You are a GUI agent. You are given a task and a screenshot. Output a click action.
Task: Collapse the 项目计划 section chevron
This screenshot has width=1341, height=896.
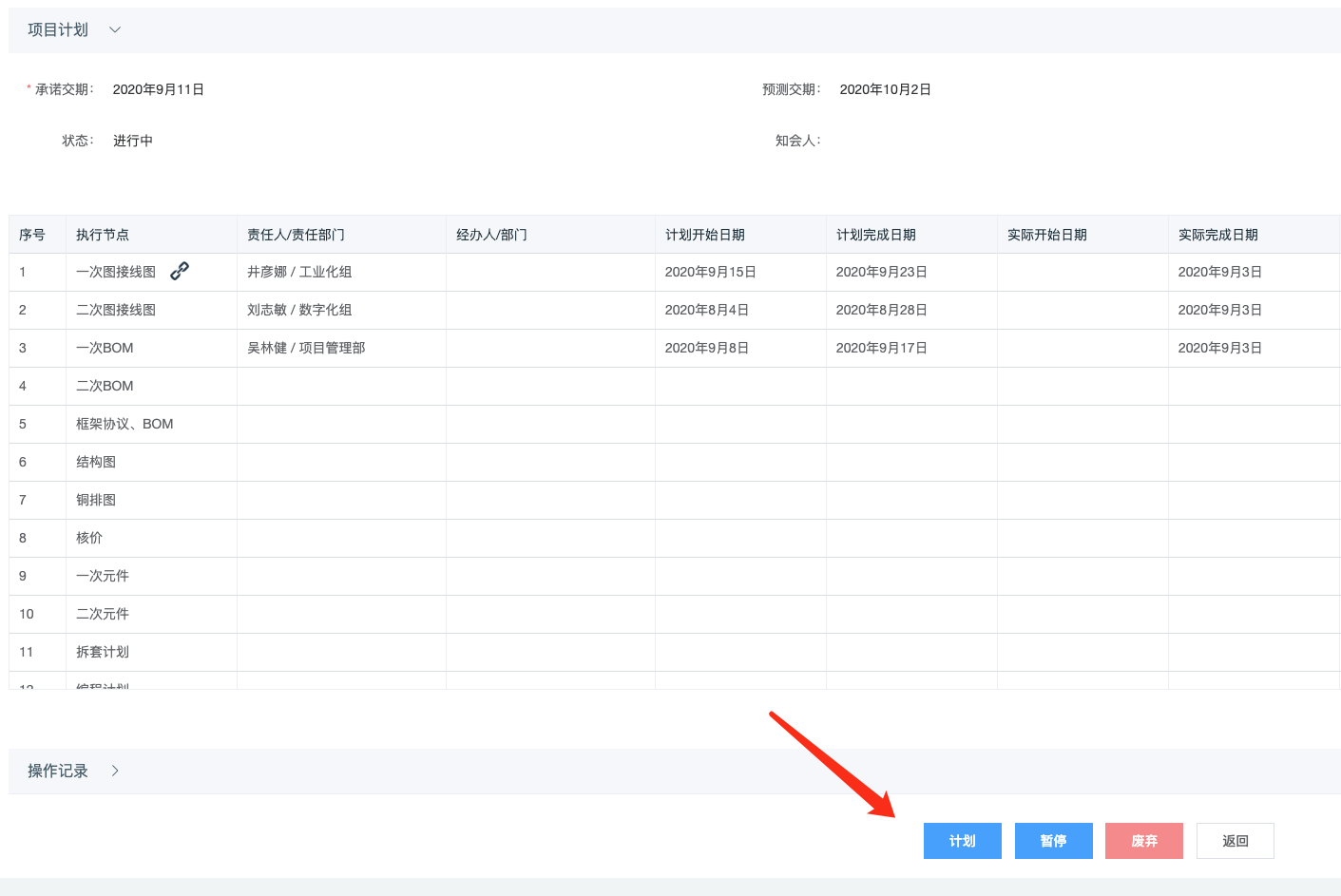[115, 29]
